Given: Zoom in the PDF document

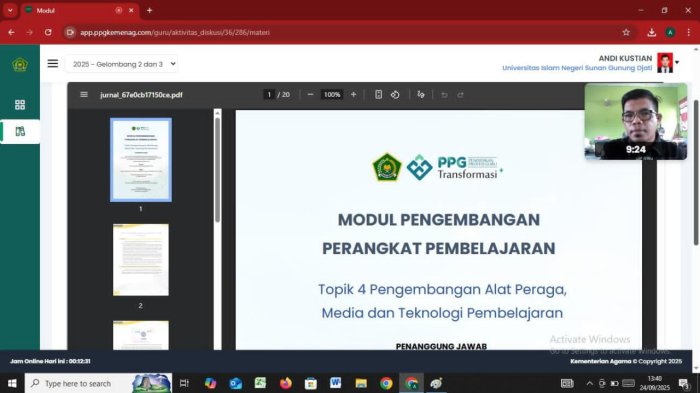Looking at the screenshot, I should [x=353, y=94].
